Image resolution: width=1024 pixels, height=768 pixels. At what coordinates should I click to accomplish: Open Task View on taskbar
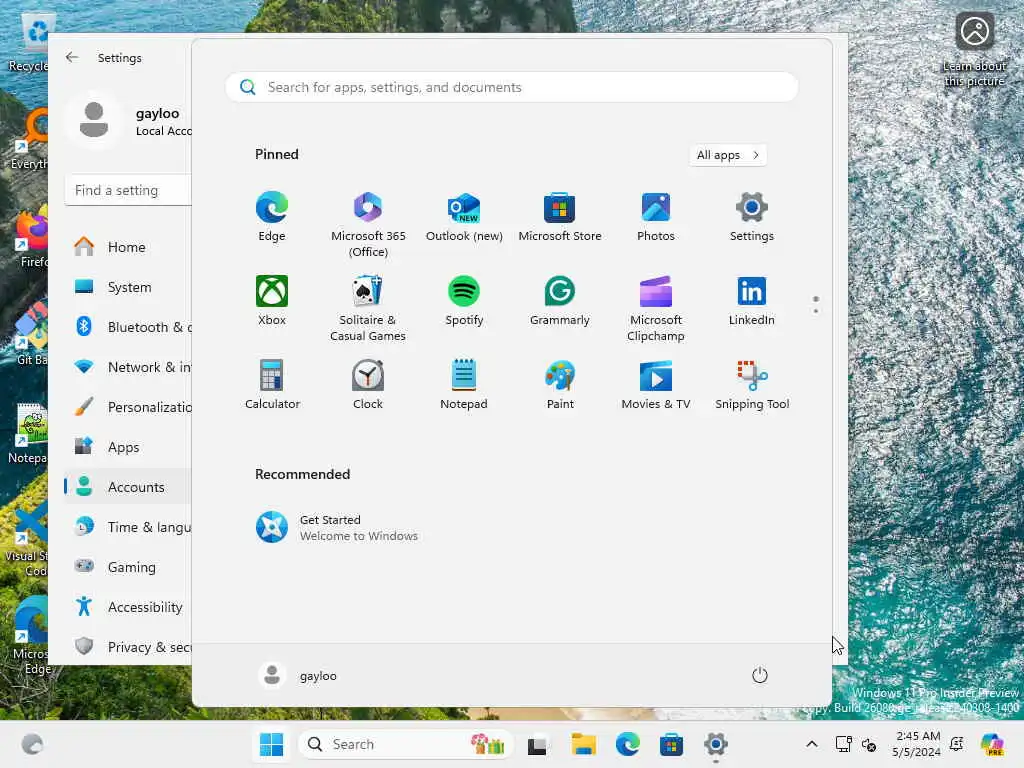coord(537,744)
